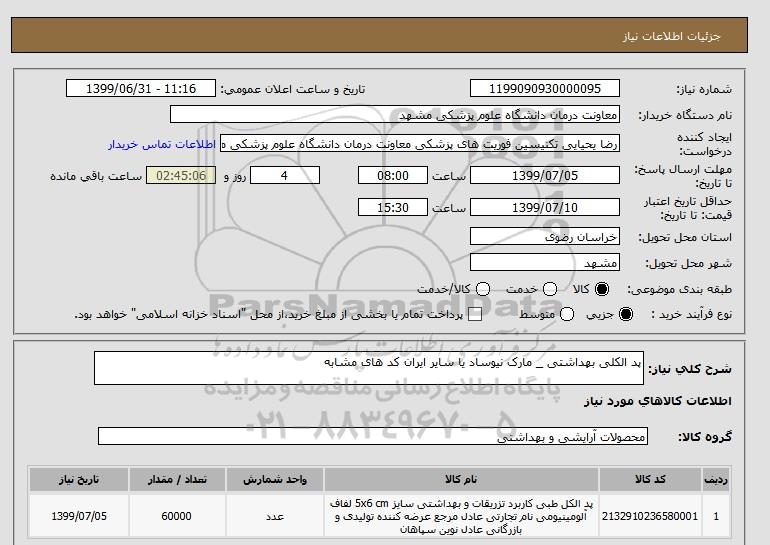Click the ردیف column header

[716, 480]
